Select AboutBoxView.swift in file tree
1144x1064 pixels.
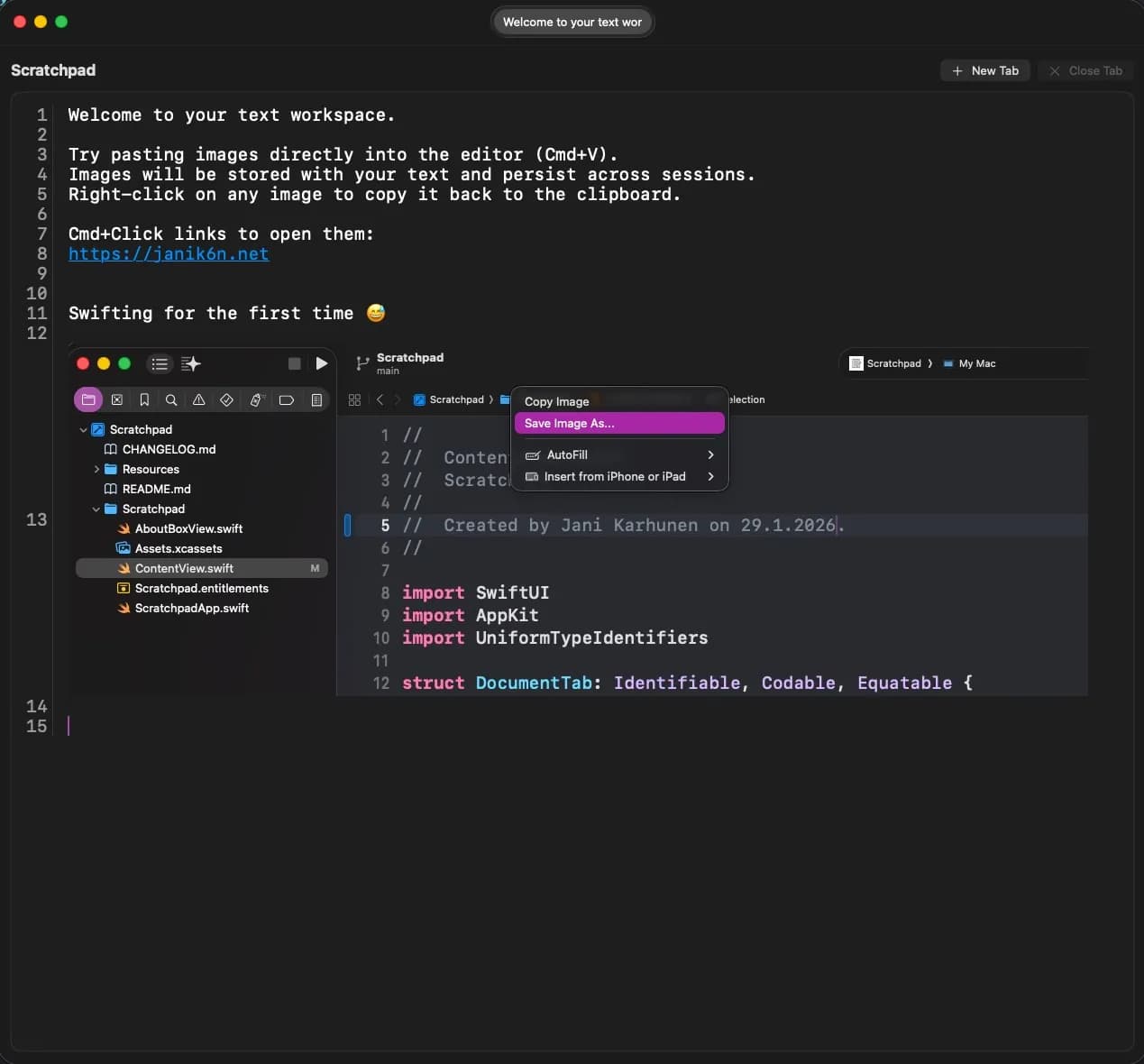188,528
